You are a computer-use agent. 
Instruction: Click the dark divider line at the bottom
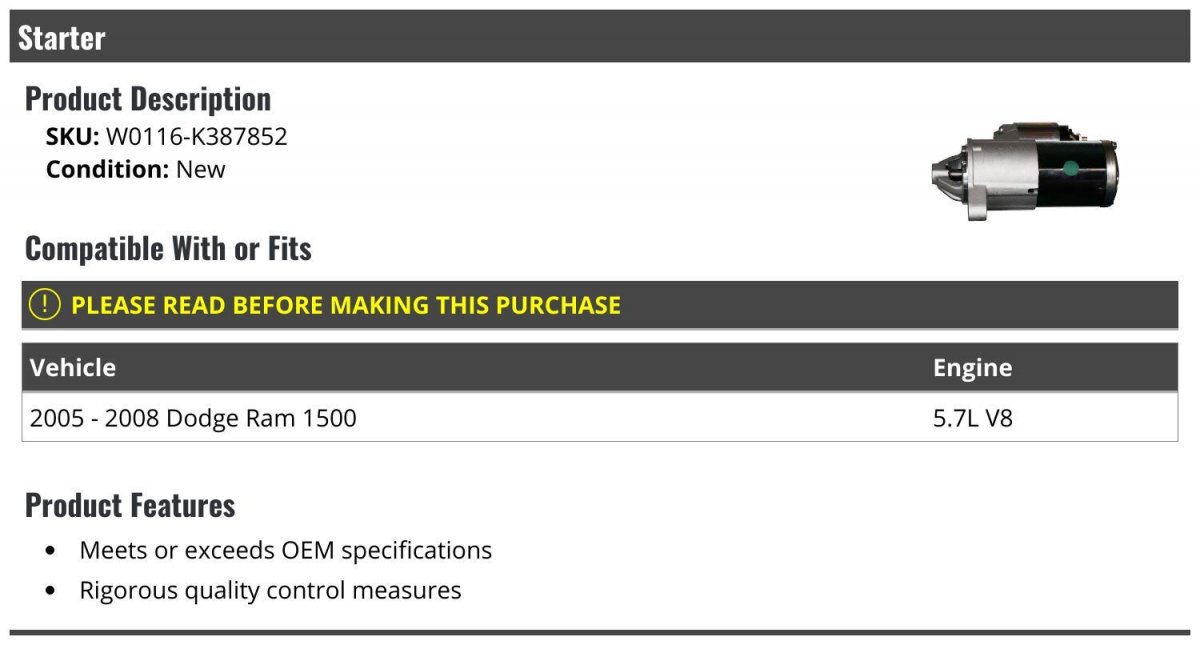(600, 632)
